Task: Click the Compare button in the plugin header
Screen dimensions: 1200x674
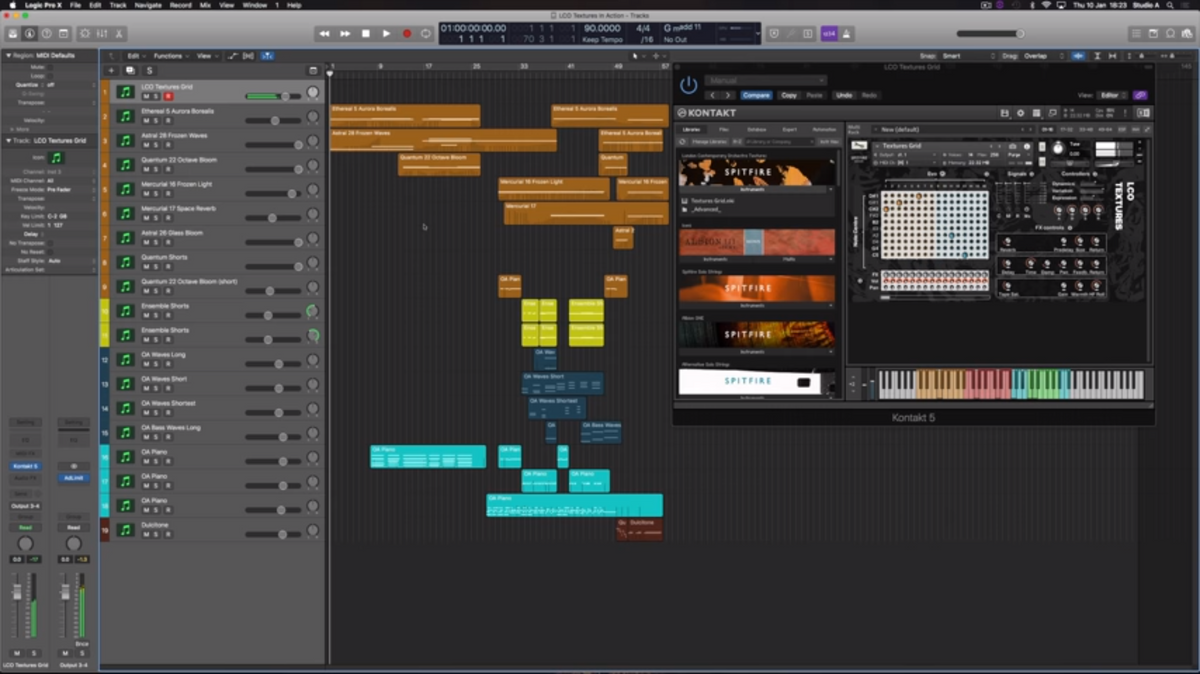Action: click(x=756, y=95)
